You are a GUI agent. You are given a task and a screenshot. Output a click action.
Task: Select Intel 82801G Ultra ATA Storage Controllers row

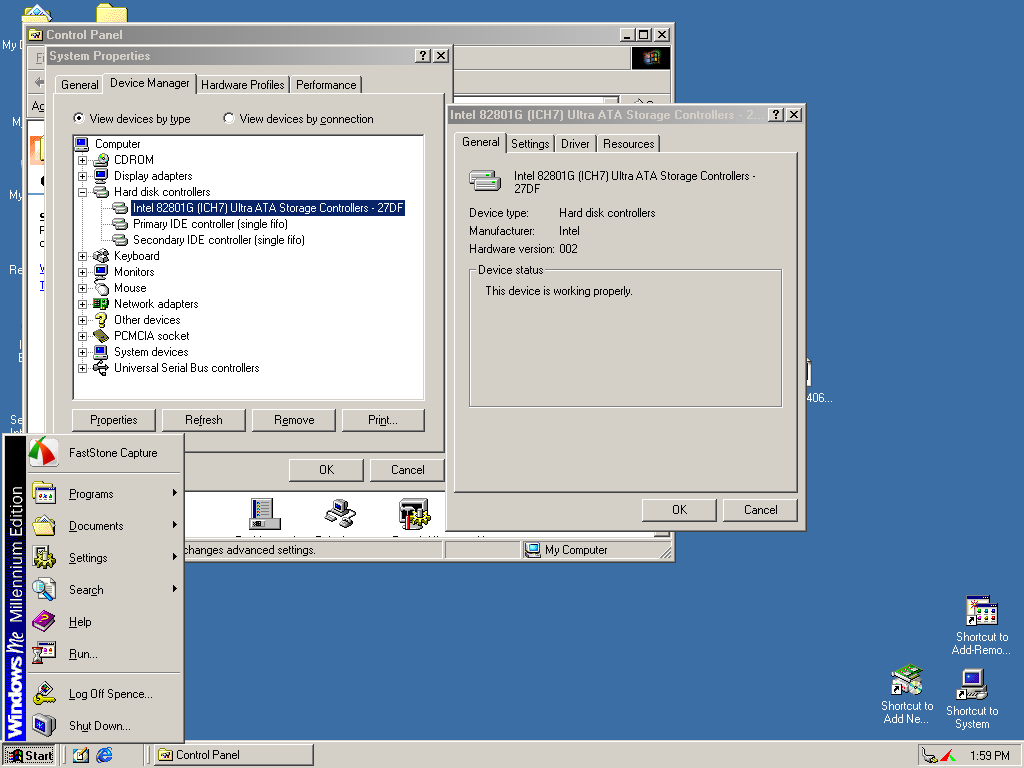click(x=268, y=208)
